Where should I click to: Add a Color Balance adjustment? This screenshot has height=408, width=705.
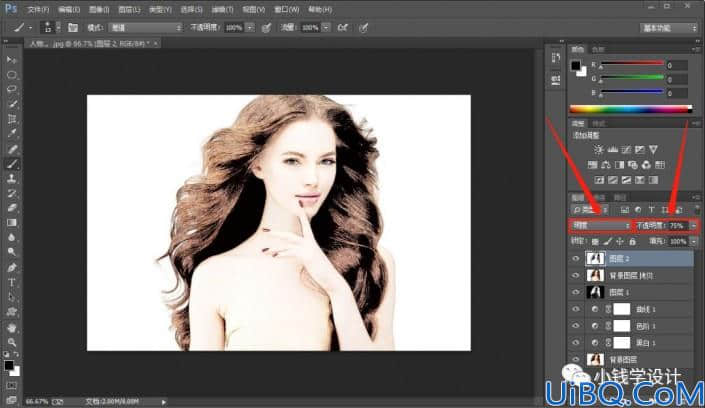point(606,165)
